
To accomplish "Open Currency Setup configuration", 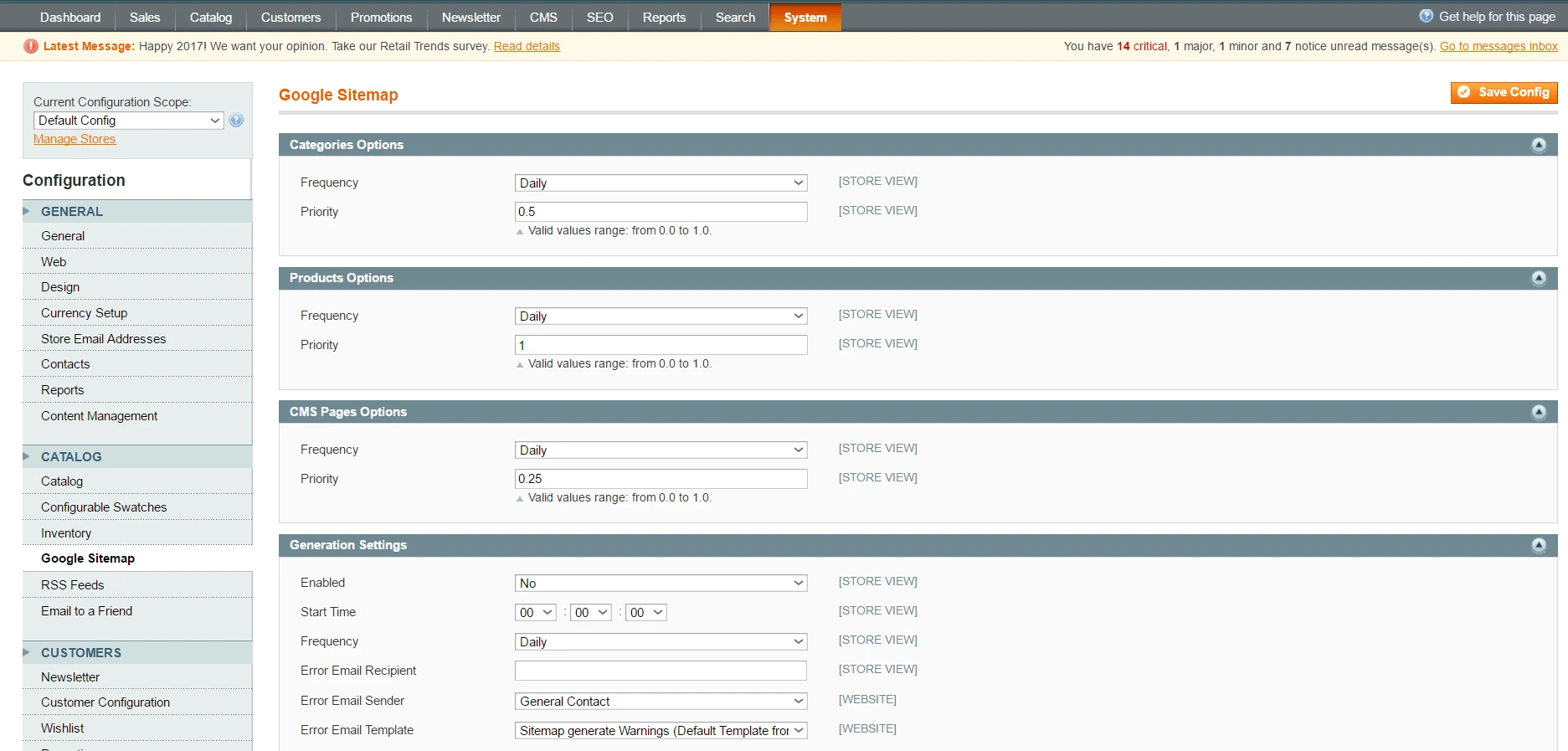I will (137, 313).
